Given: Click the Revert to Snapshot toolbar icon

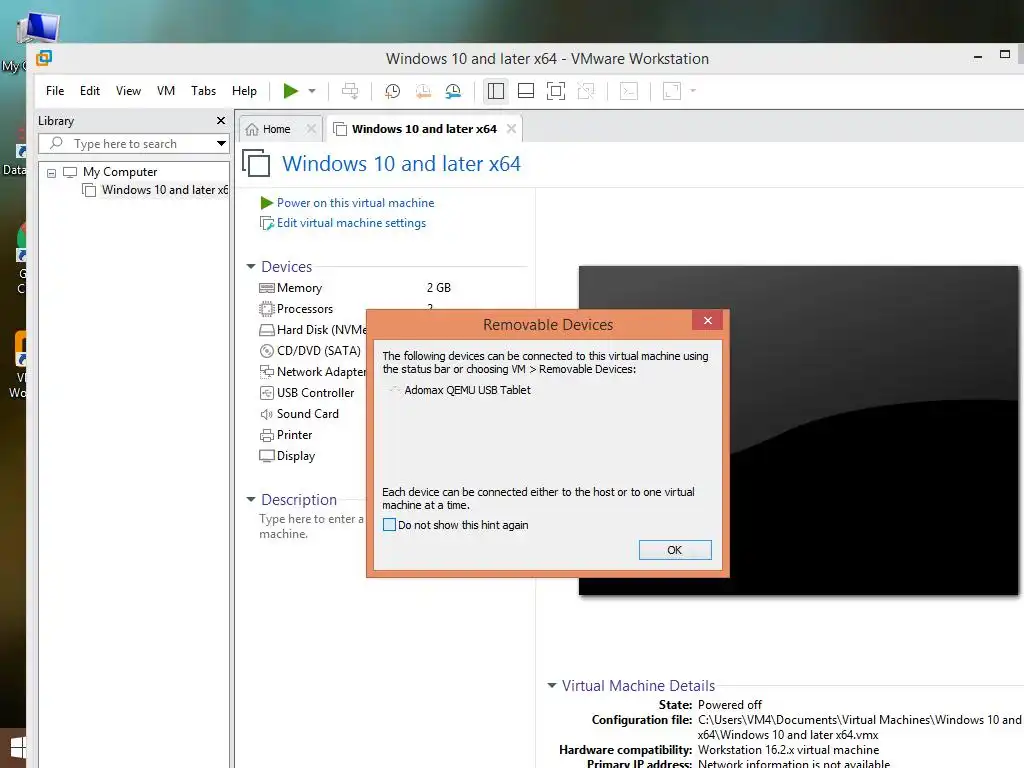Looking at the screenshot, I should pos(423,91).
